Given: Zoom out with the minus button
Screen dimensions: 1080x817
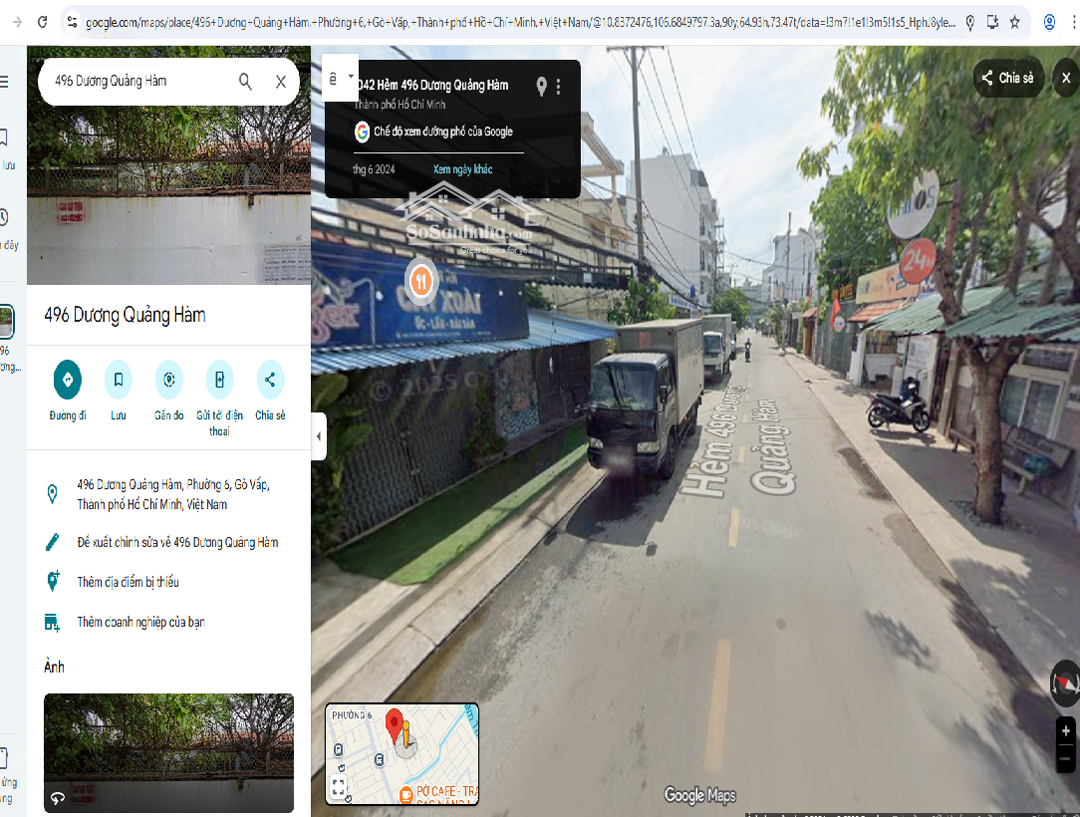Looking at the screenshot, I should coord(1066,759).
